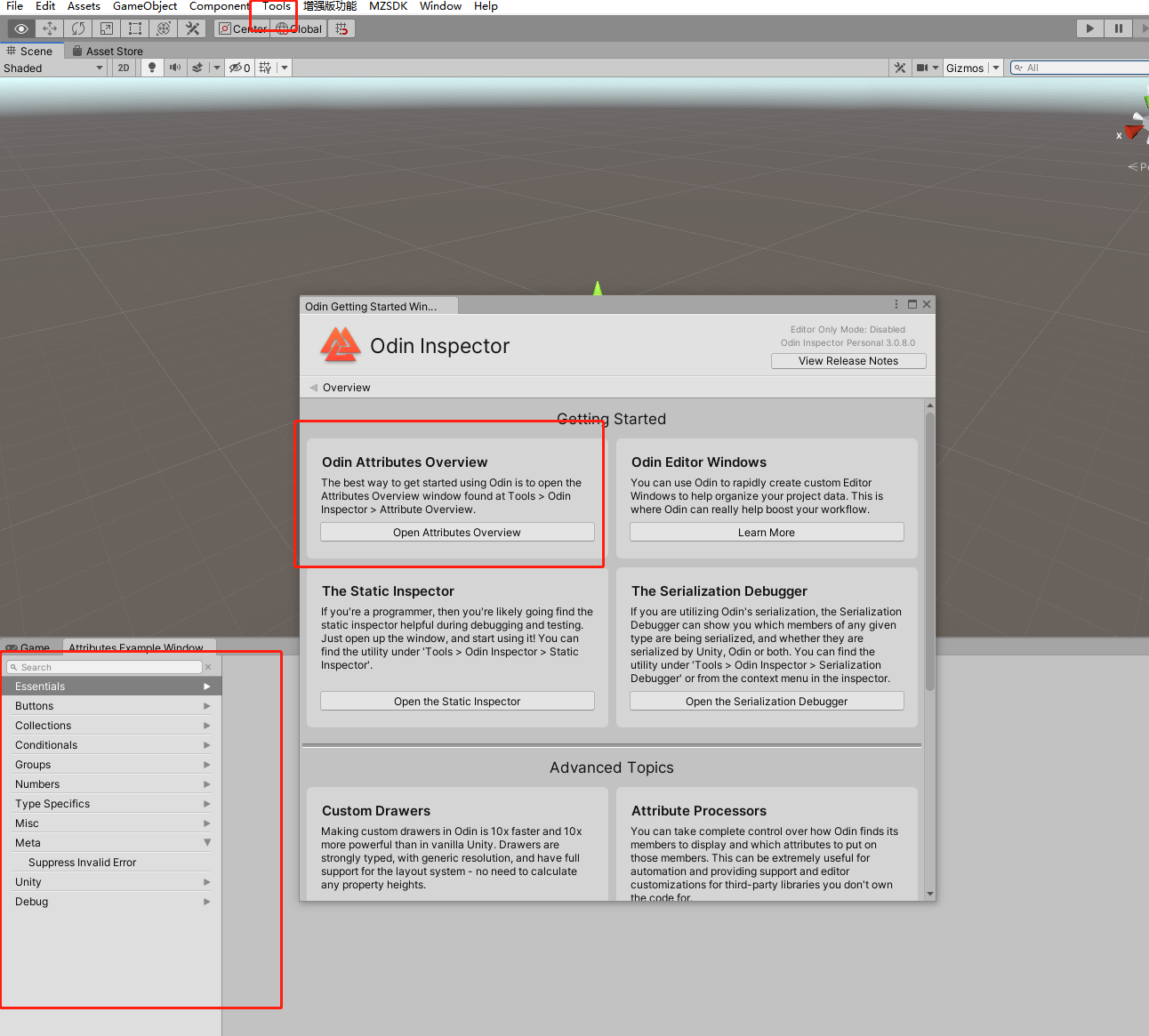1149x1036 pixels.
Task: Click Open the Static Inspector button
Action: [x=457, y=701]
